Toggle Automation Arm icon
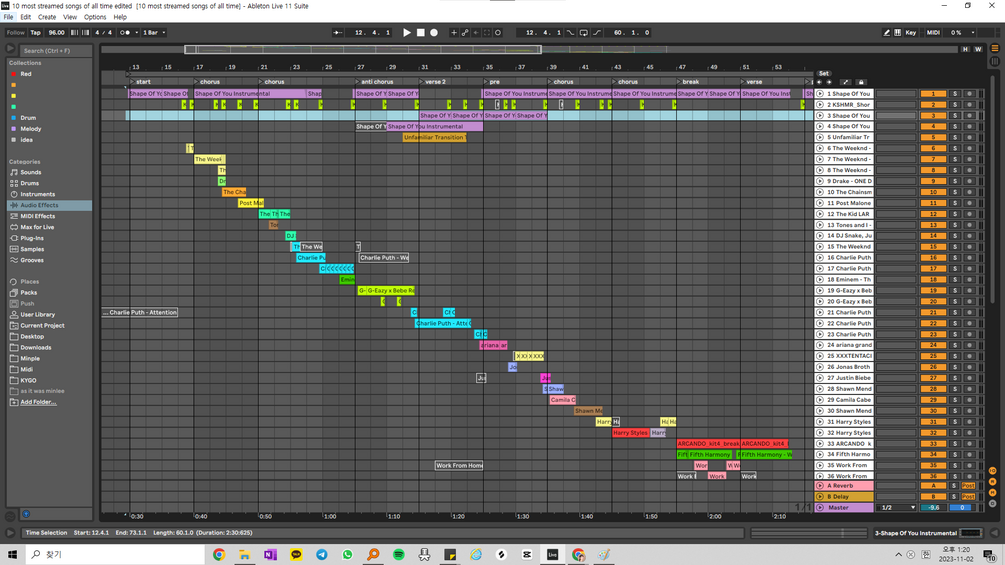The height and width of the screenshot is (565, 1005). tap(465, 32)
